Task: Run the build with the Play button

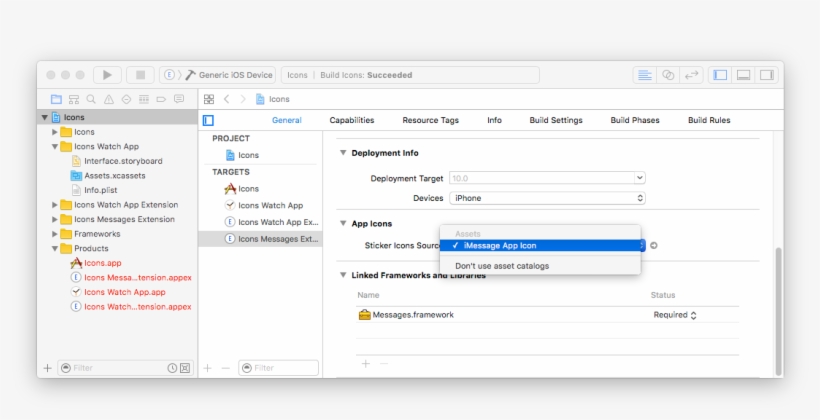Action: click(x=107, y=75)
